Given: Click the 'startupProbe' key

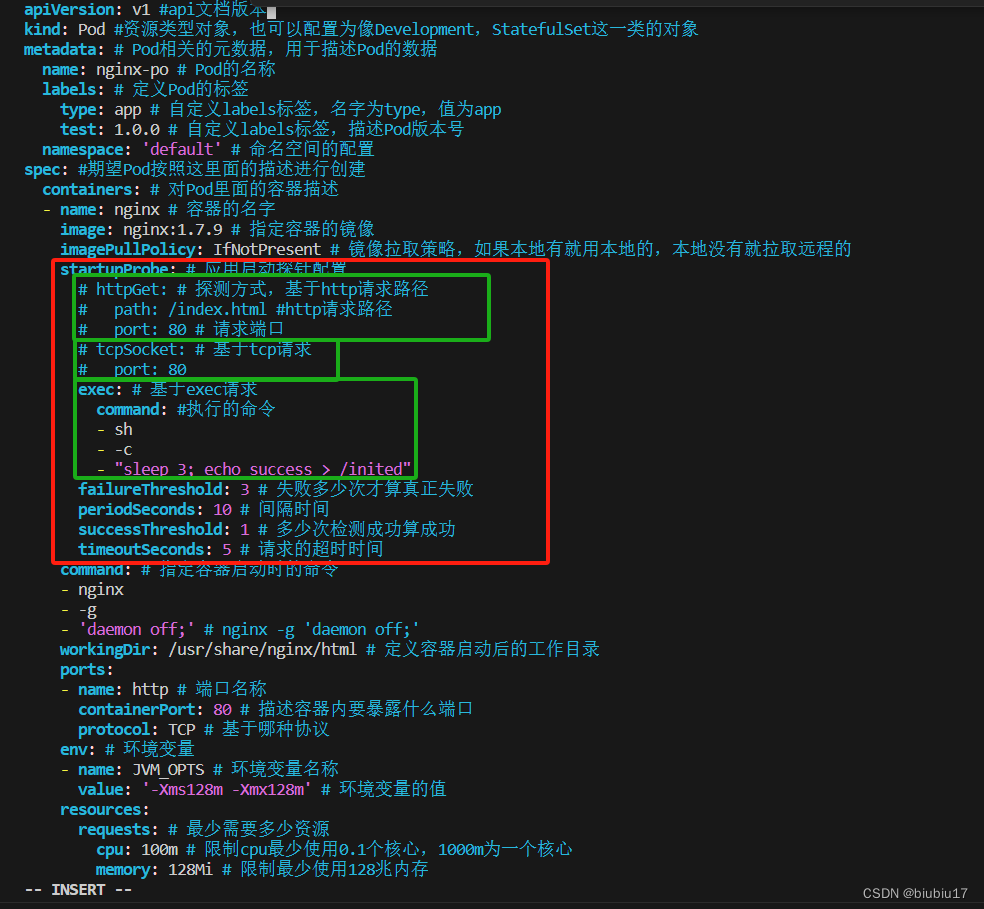Looking at the screenshot, I should [x=114, y=269].
